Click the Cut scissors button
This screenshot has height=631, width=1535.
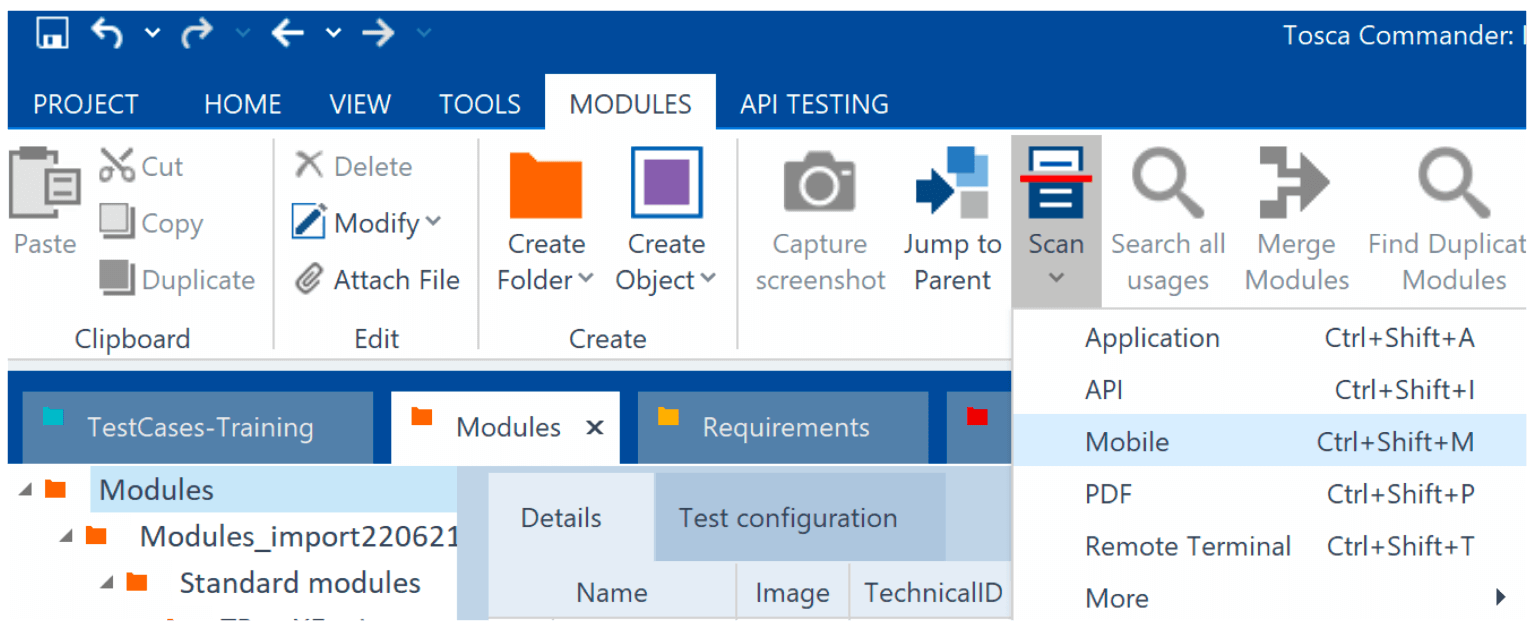coord(142,166)
